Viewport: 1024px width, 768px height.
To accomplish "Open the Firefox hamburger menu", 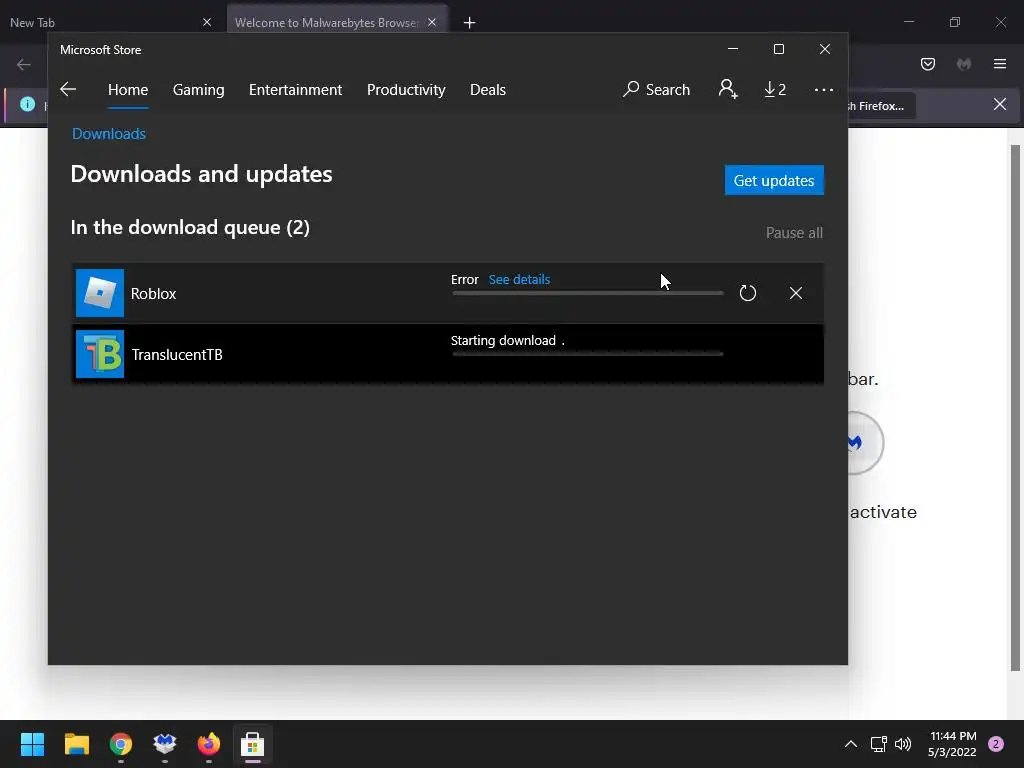I will (1000, 64).
